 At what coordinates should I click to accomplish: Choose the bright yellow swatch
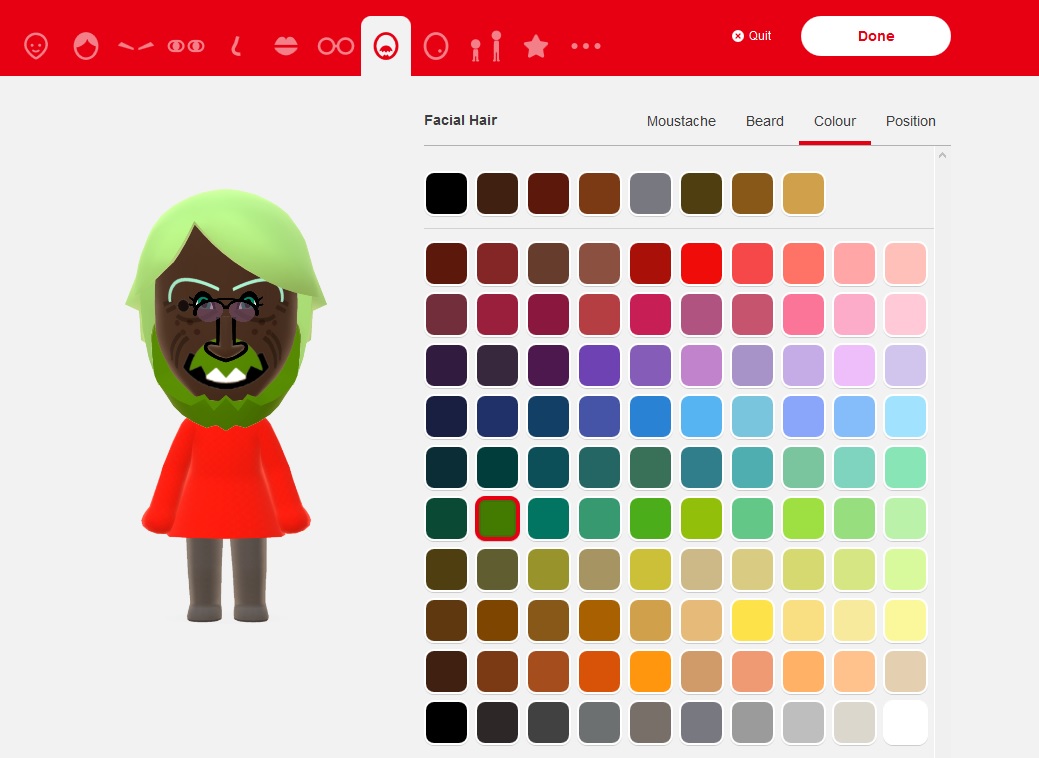752,620
